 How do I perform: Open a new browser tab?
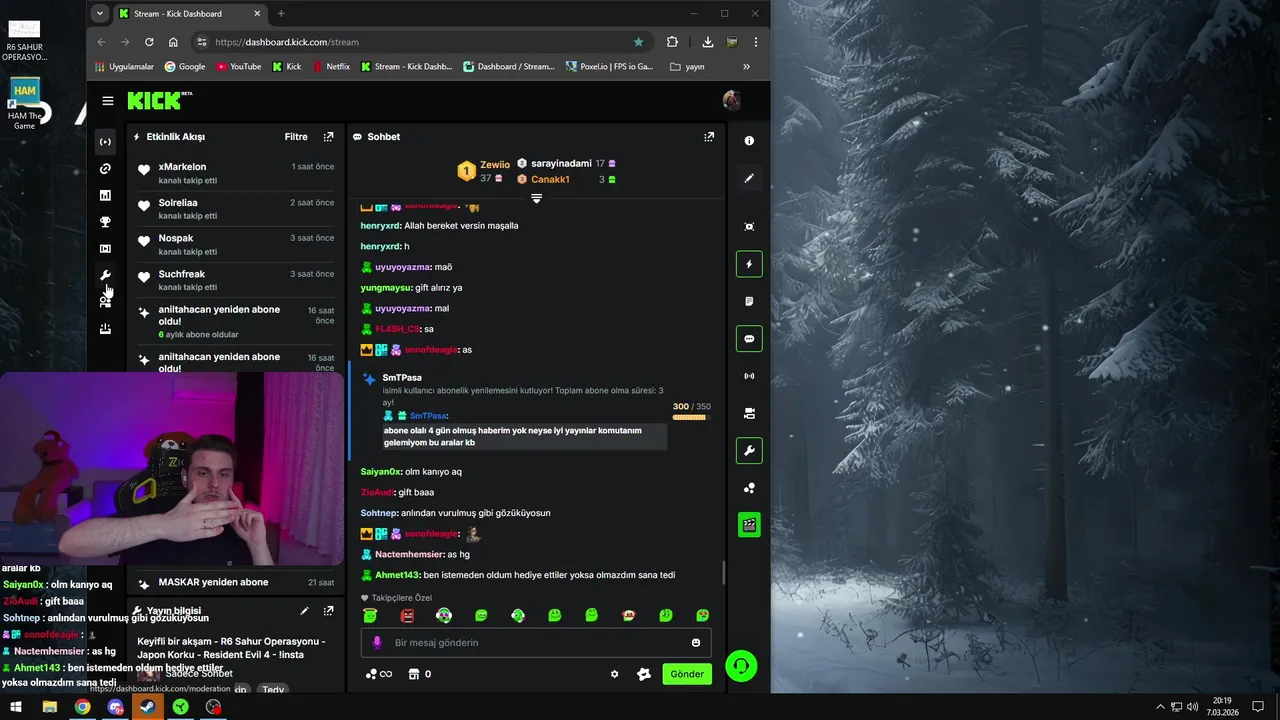pyautogui.click(x=281, y=14)
